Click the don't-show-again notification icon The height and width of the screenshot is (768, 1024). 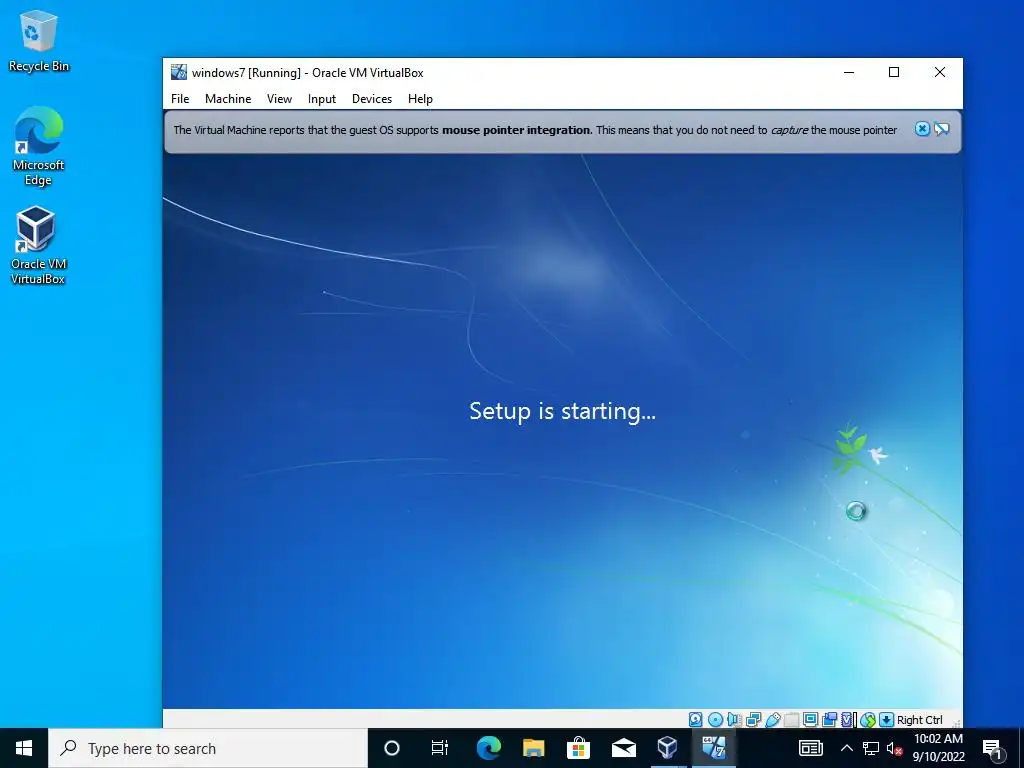tap(942, 129)
